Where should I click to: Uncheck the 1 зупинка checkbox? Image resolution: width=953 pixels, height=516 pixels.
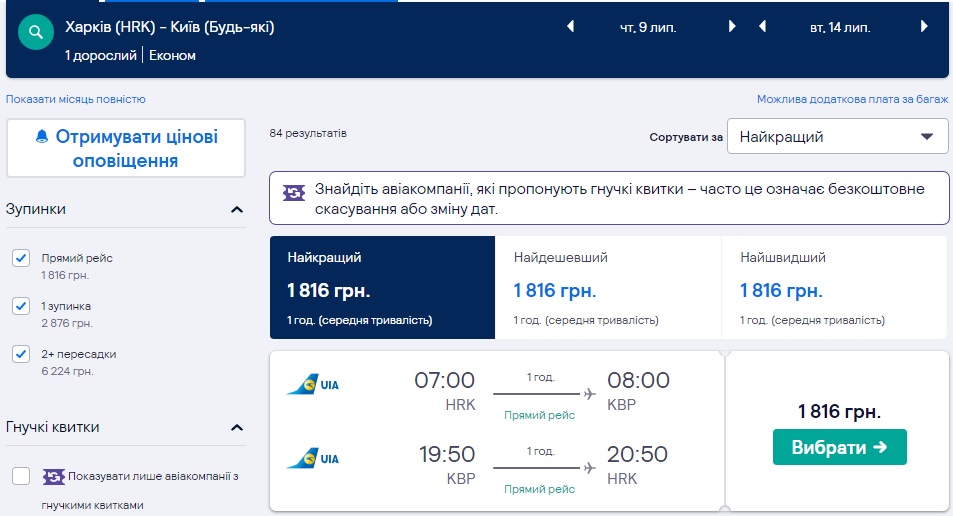[x=21, y=306]
